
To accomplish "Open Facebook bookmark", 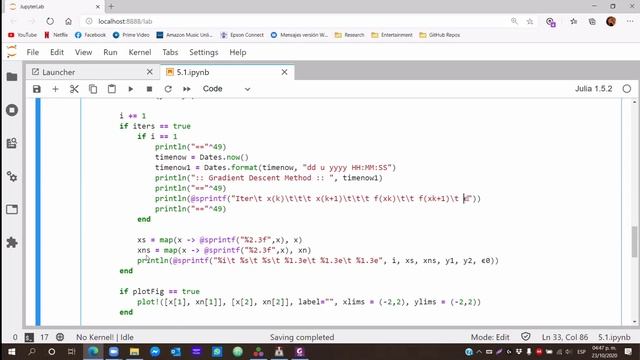I will (x=90, y=35).
